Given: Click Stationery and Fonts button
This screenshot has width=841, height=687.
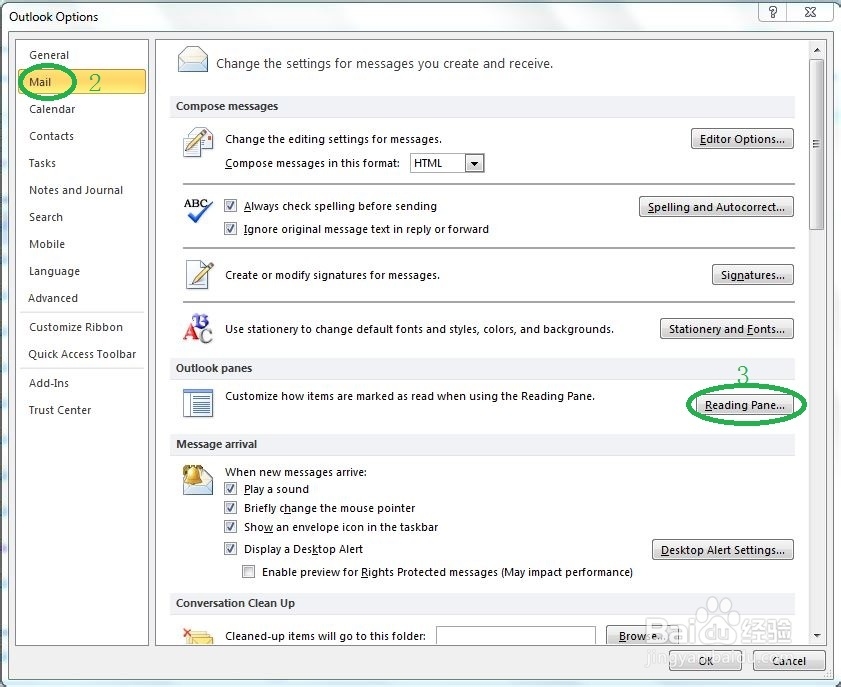Looking at the screenshot, I should click(726, 329).
